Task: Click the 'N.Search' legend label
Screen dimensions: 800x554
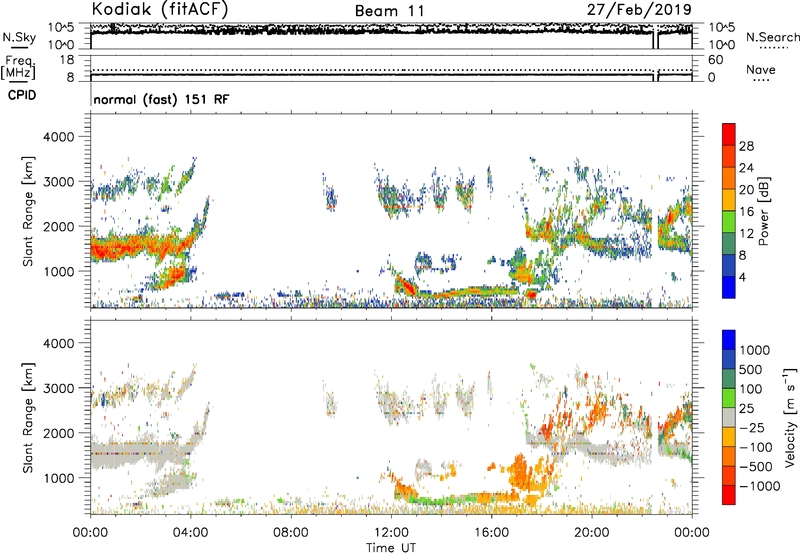Action: pyautogui.click(x=773, y=37)
